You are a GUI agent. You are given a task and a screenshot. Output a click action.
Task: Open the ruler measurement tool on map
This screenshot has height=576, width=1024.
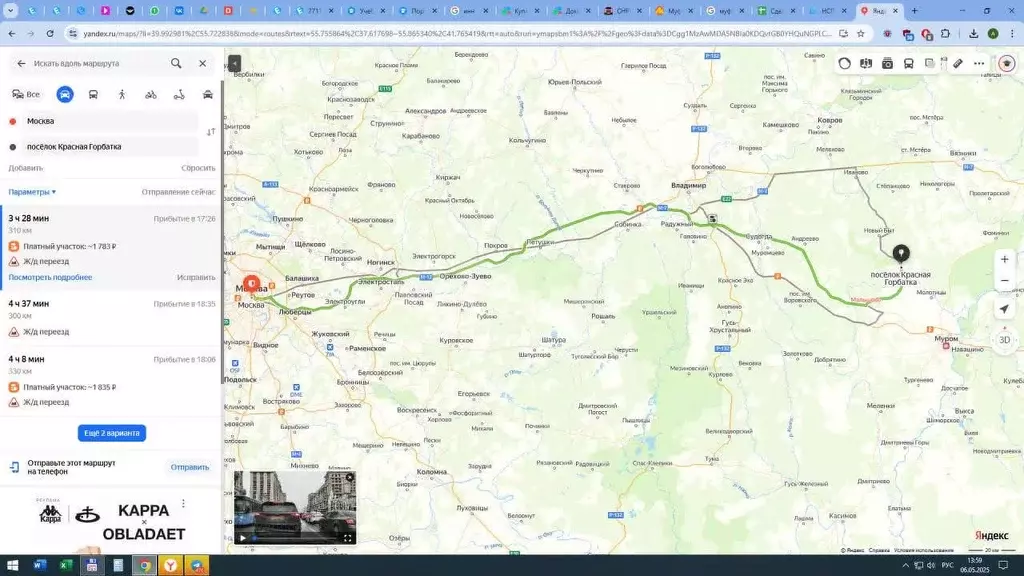click(x=957, y=63)
